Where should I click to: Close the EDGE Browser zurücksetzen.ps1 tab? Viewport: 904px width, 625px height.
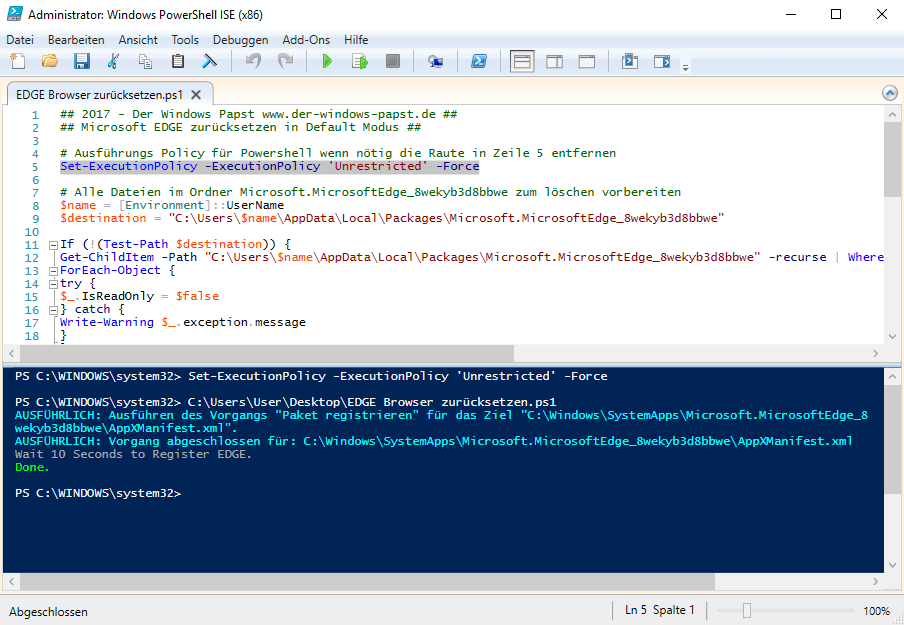[196, 95]
